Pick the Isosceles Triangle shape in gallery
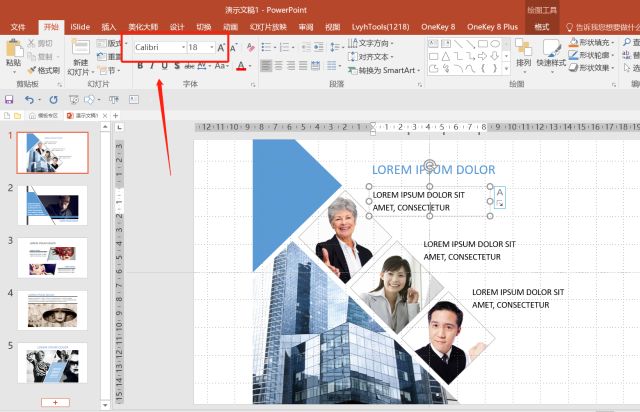The width and height of the screenshot is (640, 412). click(446, 56)
